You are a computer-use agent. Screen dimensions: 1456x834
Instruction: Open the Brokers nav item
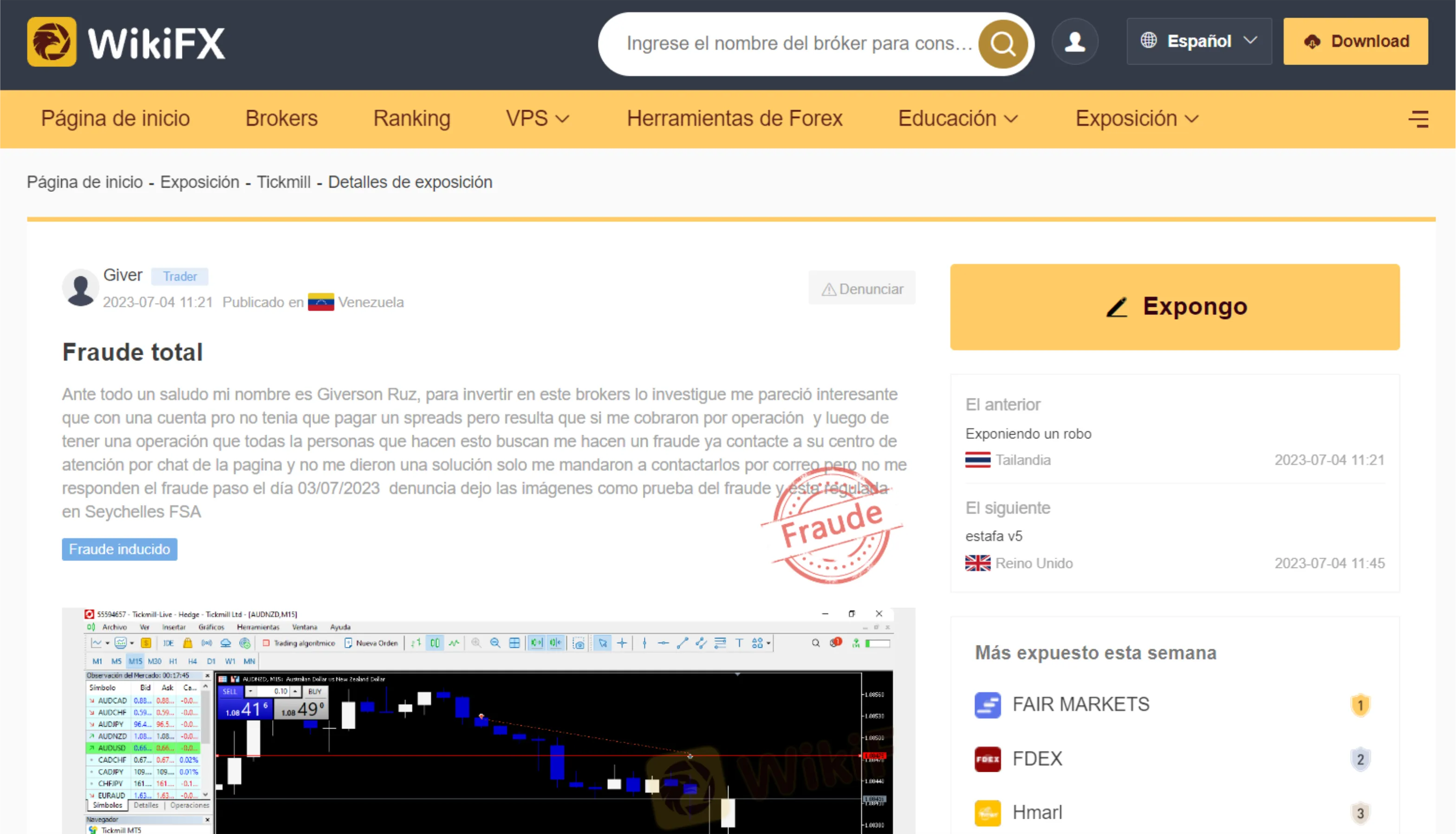281,118
